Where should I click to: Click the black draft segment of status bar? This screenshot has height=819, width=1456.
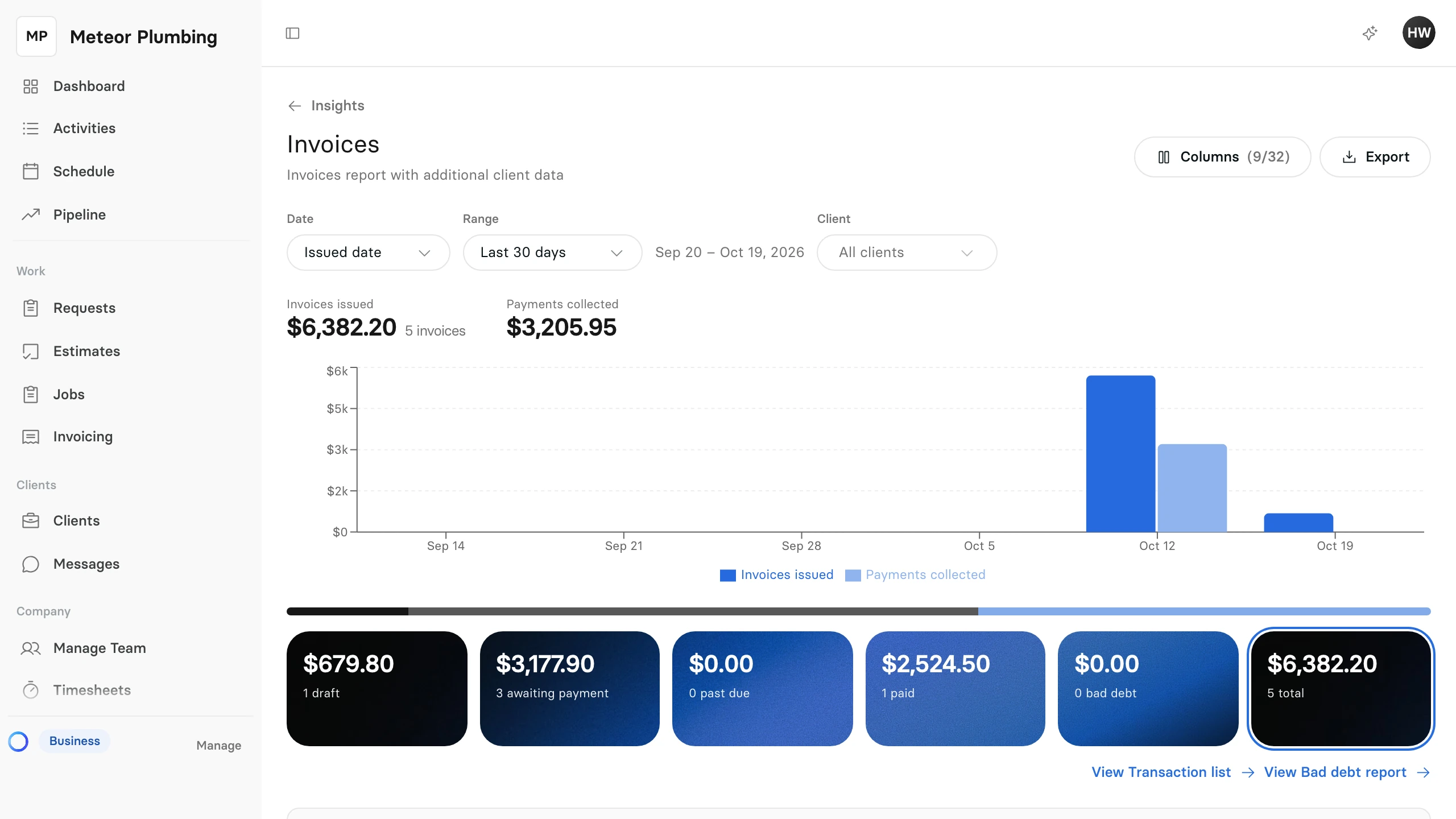(348, 611)
